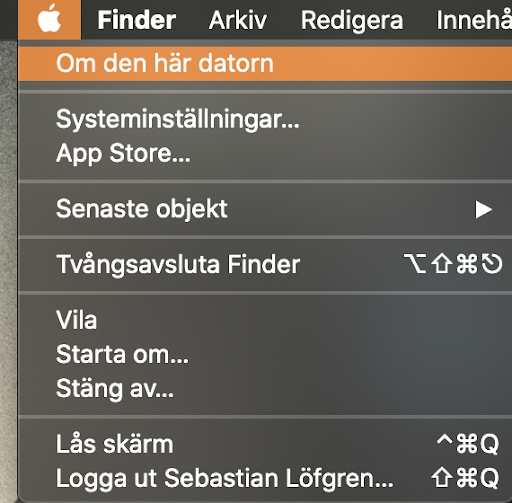Open the Redigera menu
512x503 pixels.
tap(352, 20)
